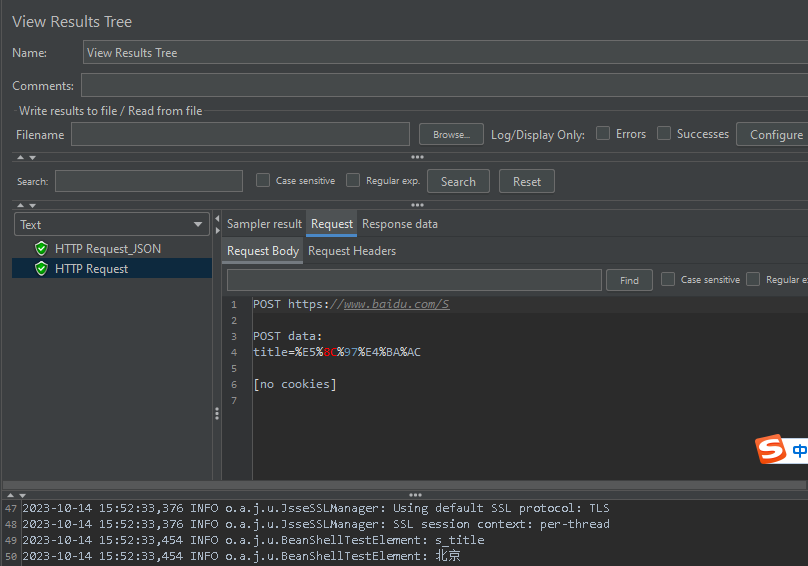Click the up arrow above the log panel
Viewport: 808px width, 566px height.
click(10, 495)
